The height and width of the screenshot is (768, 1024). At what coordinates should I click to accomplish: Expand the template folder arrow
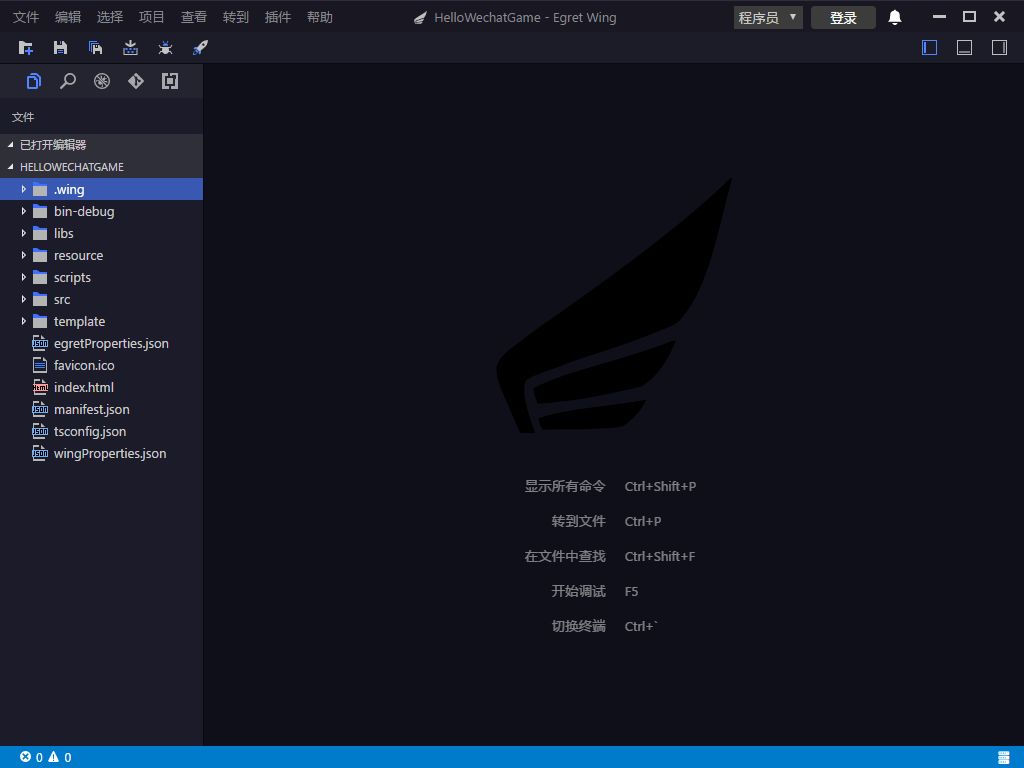pyautogui.click(x=24, y=321)
